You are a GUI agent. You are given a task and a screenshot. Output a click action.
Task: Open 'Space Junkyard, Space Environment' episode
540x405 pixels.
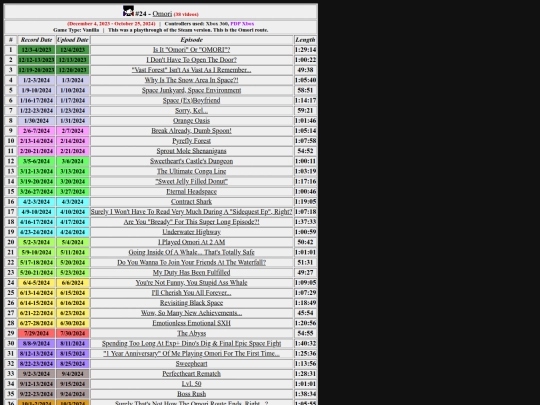pyautogui.click(x=191, y=90)
